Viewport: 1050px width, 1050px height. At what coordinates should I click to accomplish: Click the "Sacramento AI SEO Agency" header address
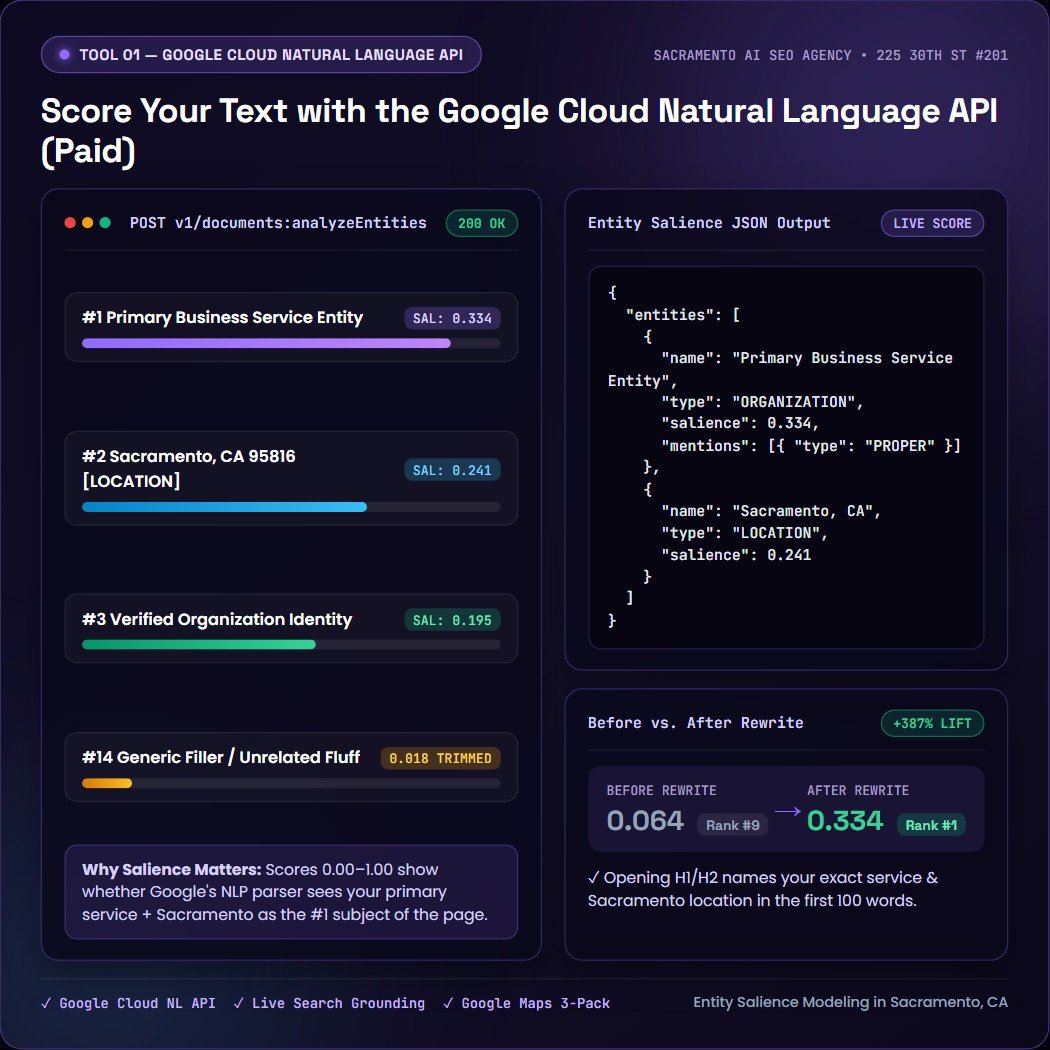[x=831, y=56]
